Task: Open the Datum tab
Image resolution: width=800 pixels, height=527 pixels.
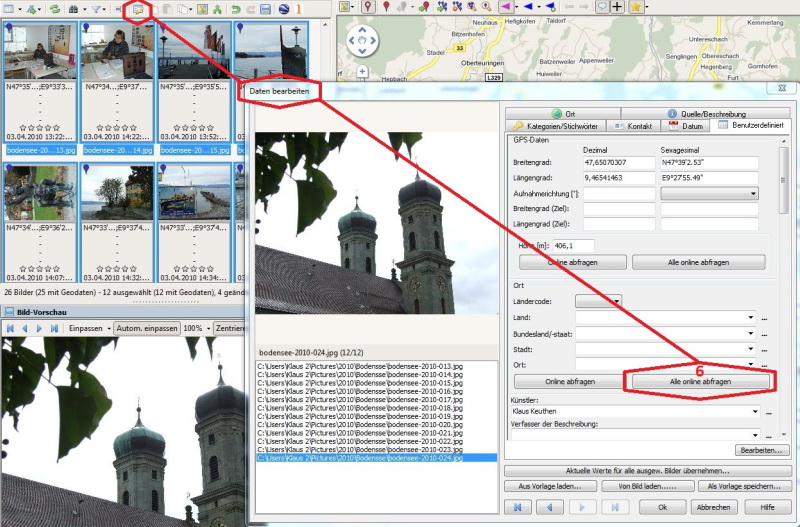Action: tap(685, 126)
